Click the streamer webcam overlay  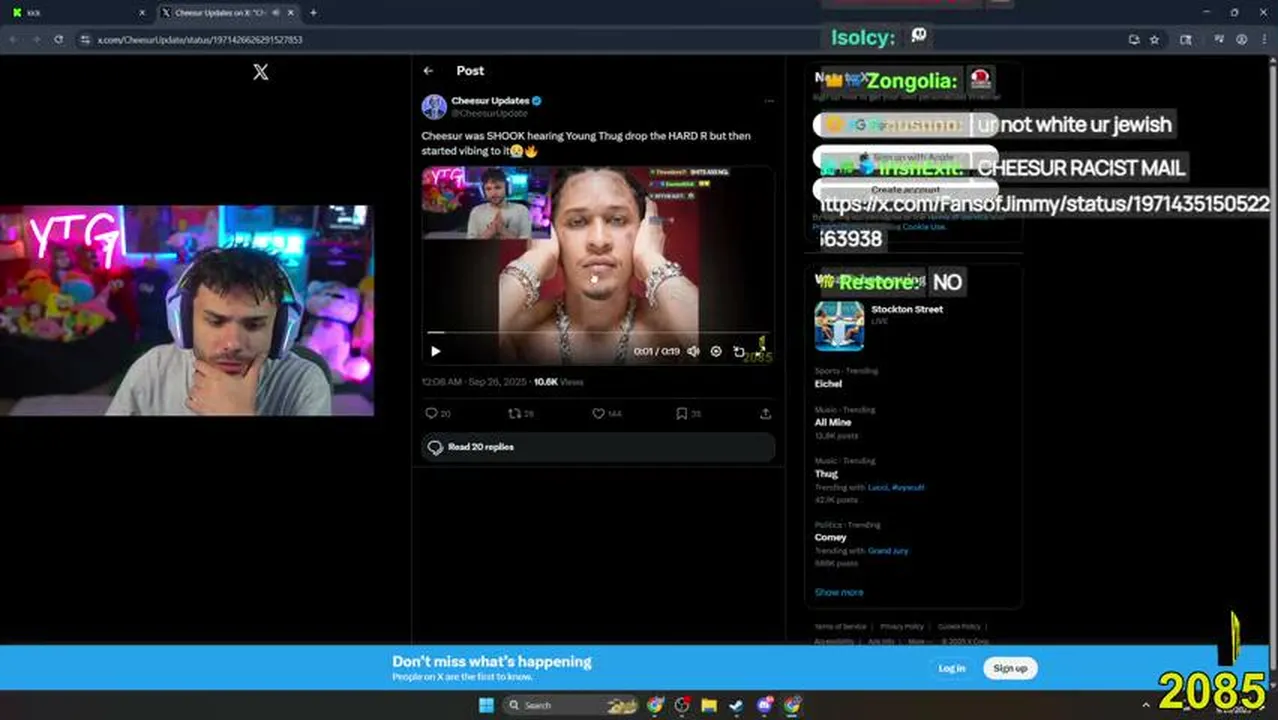(187, 311)
